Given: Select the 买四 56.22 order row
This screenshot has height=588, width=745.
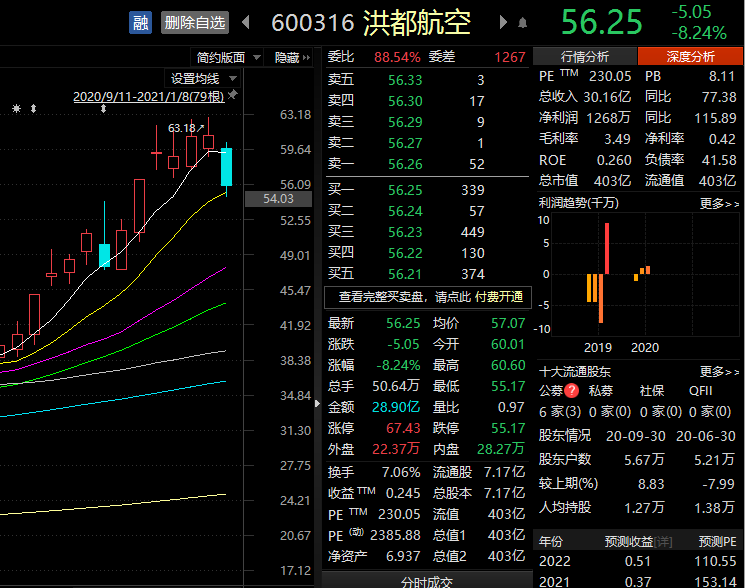Looking at the screenshot, I should (426, 253).
